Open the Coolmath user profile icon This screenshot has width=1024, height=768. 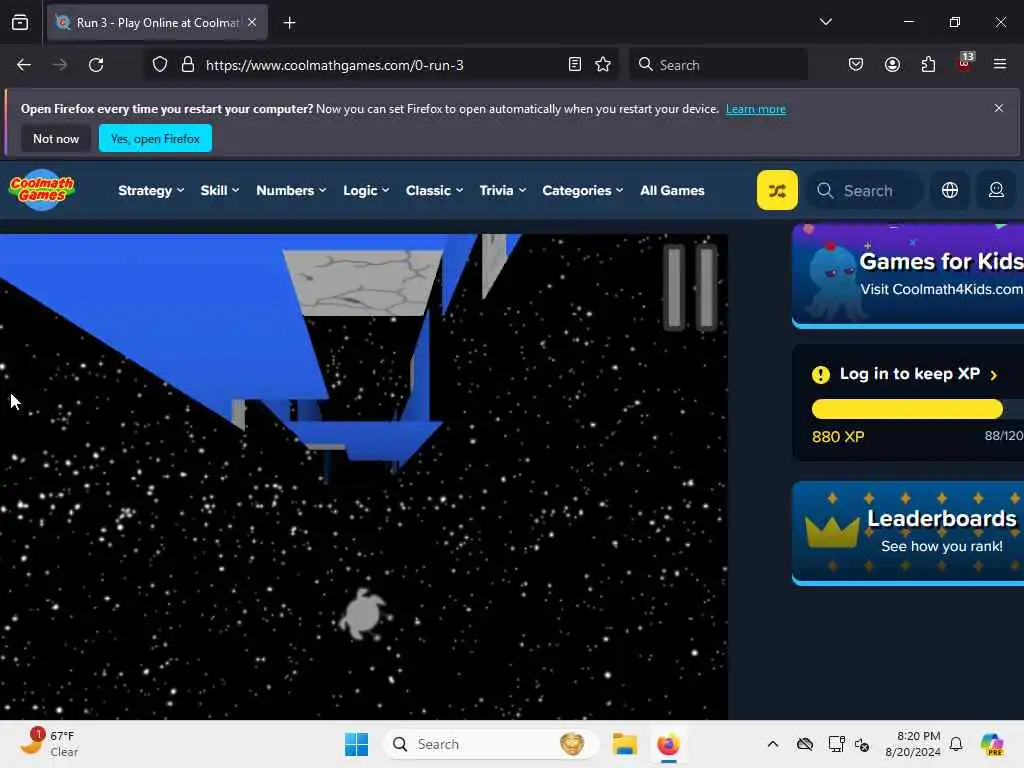[996, 190]
